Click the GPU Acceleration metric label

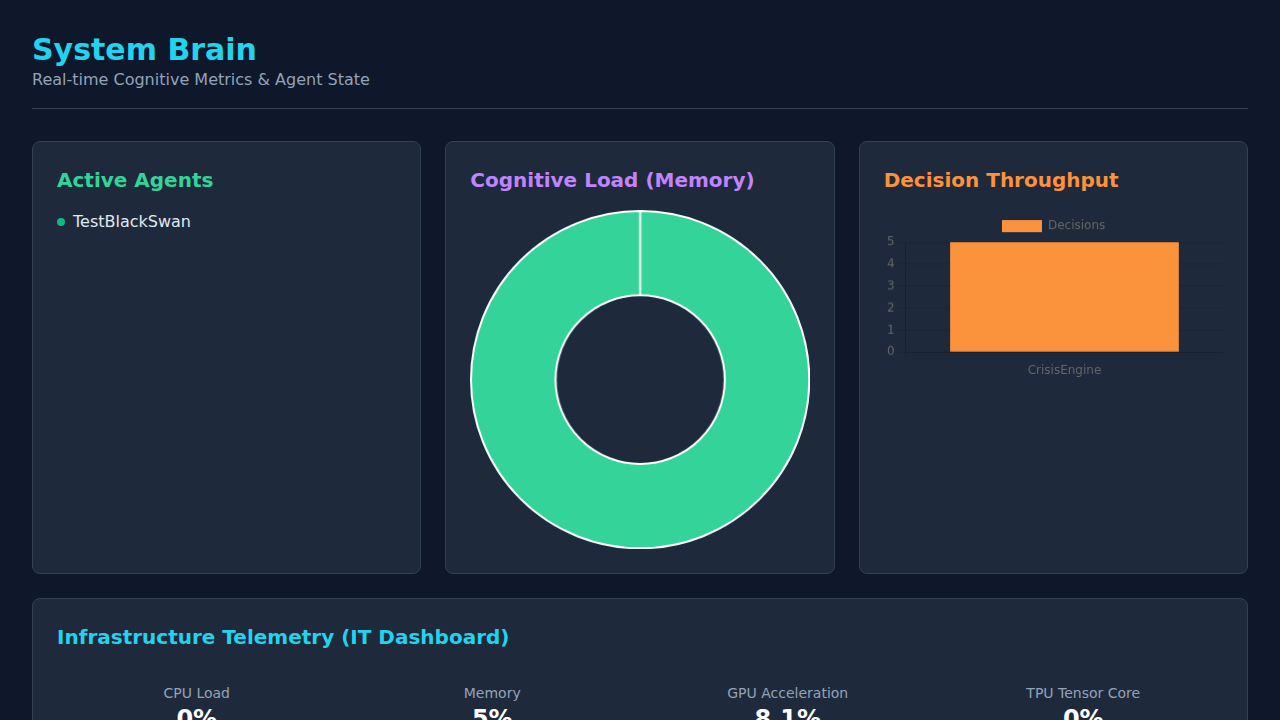[x=787, y=693]
